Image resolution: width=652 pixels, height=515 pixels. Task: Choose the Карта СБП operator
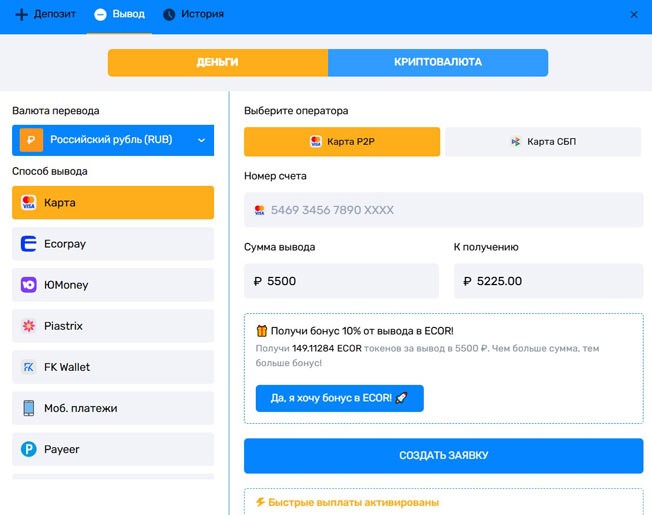click(542, 142)
